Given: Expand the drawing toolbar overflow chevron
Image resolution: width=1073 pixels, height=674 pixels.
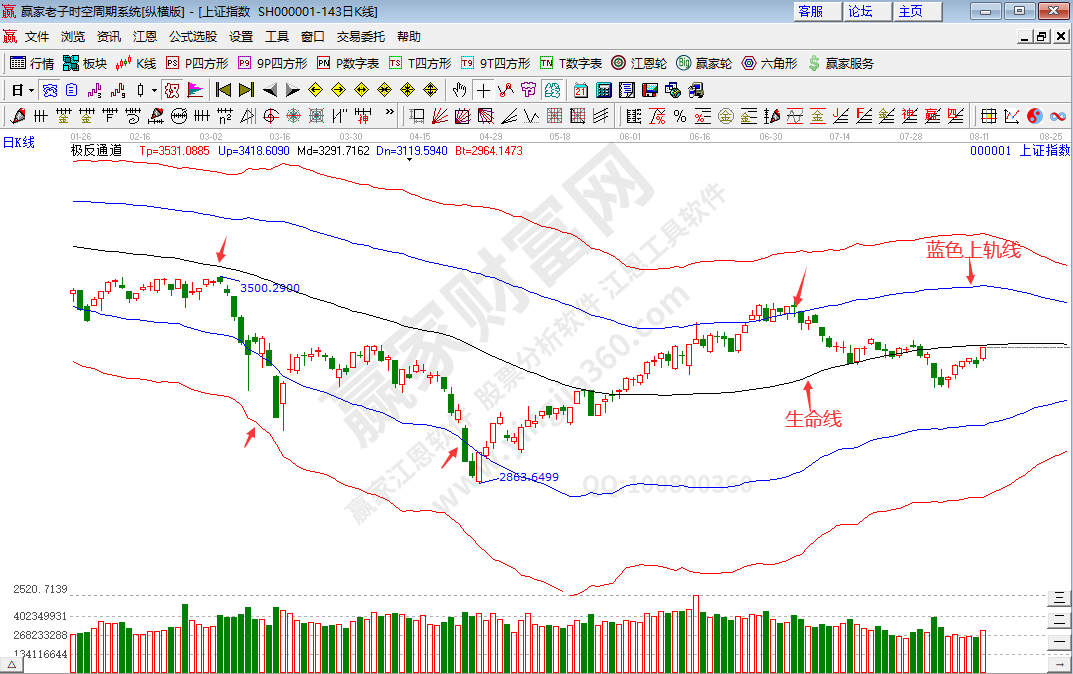Looking at the screenshot, I should [390, 113].
